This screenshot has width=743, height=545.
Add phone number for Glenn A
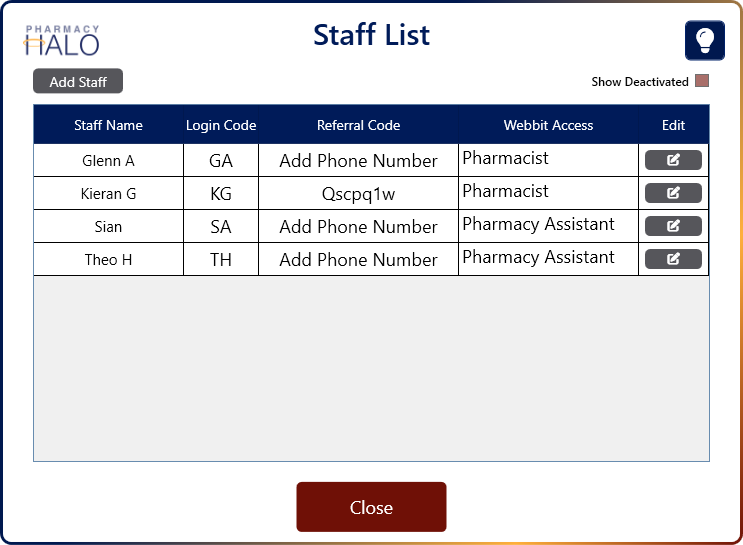click(x=358, y=161)
